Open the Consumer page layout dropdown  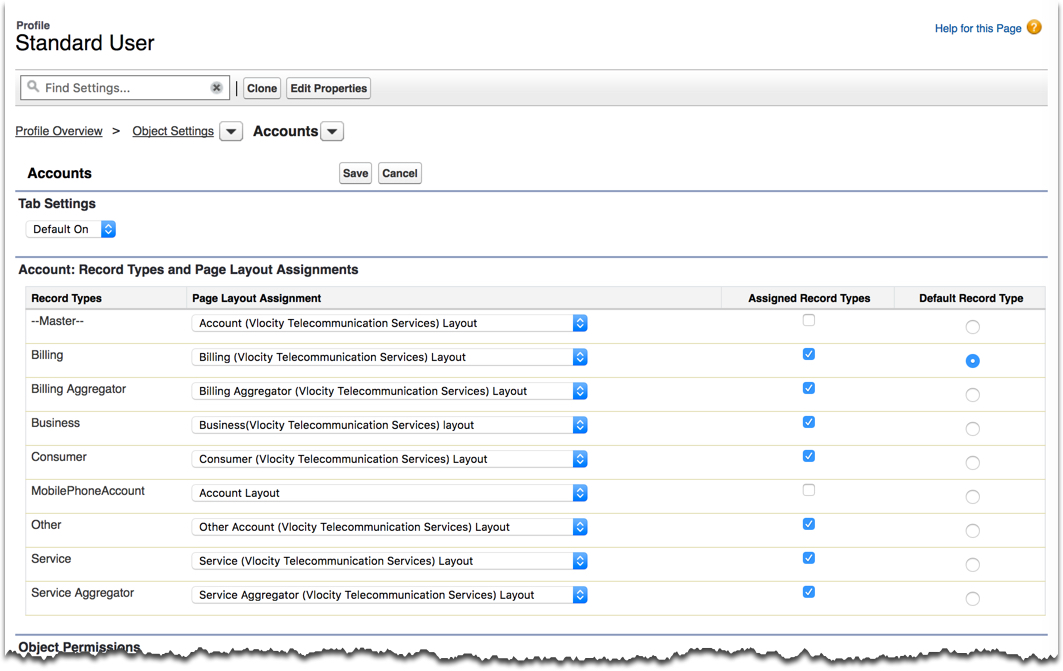[579, 459]
